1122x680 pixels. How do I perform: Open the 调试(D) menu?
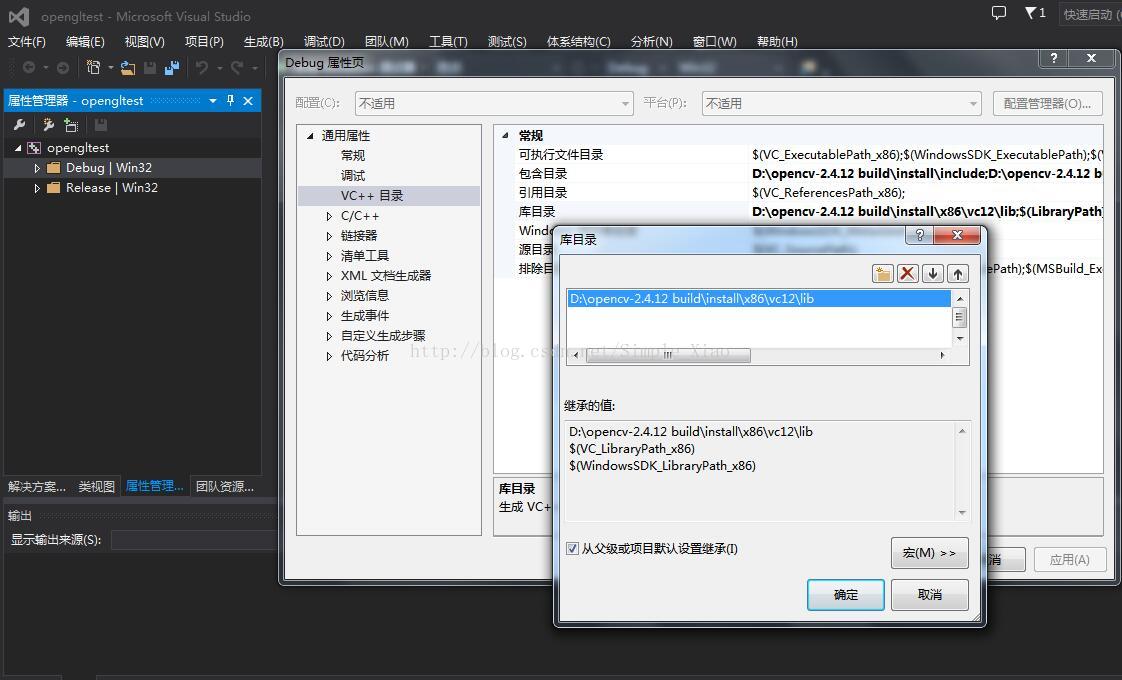323,42
